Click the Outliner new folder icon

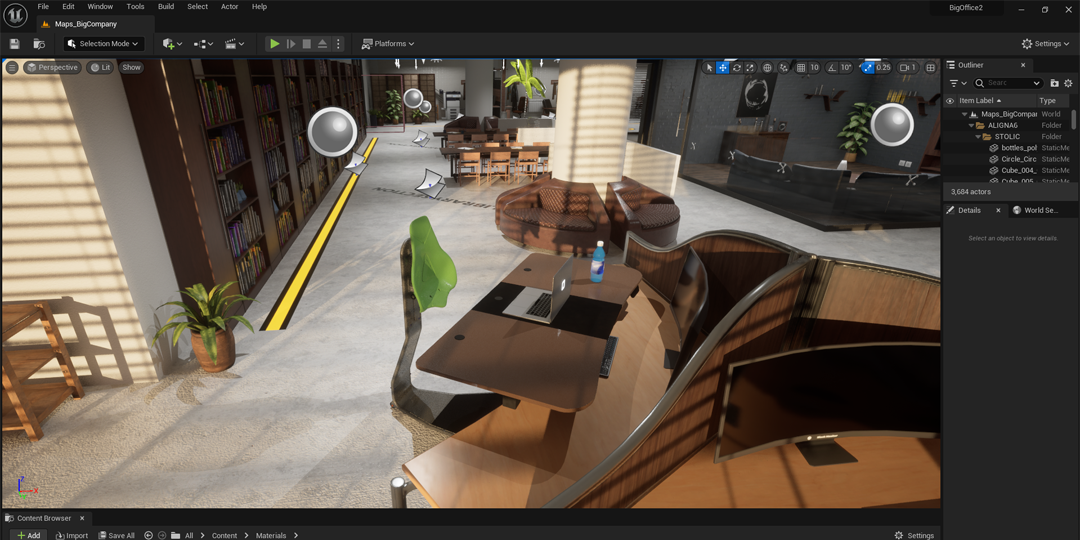pos(1054,83)
